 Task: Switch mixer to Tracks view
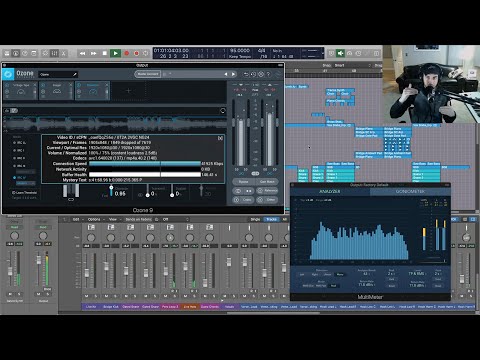tap(272, 219)
